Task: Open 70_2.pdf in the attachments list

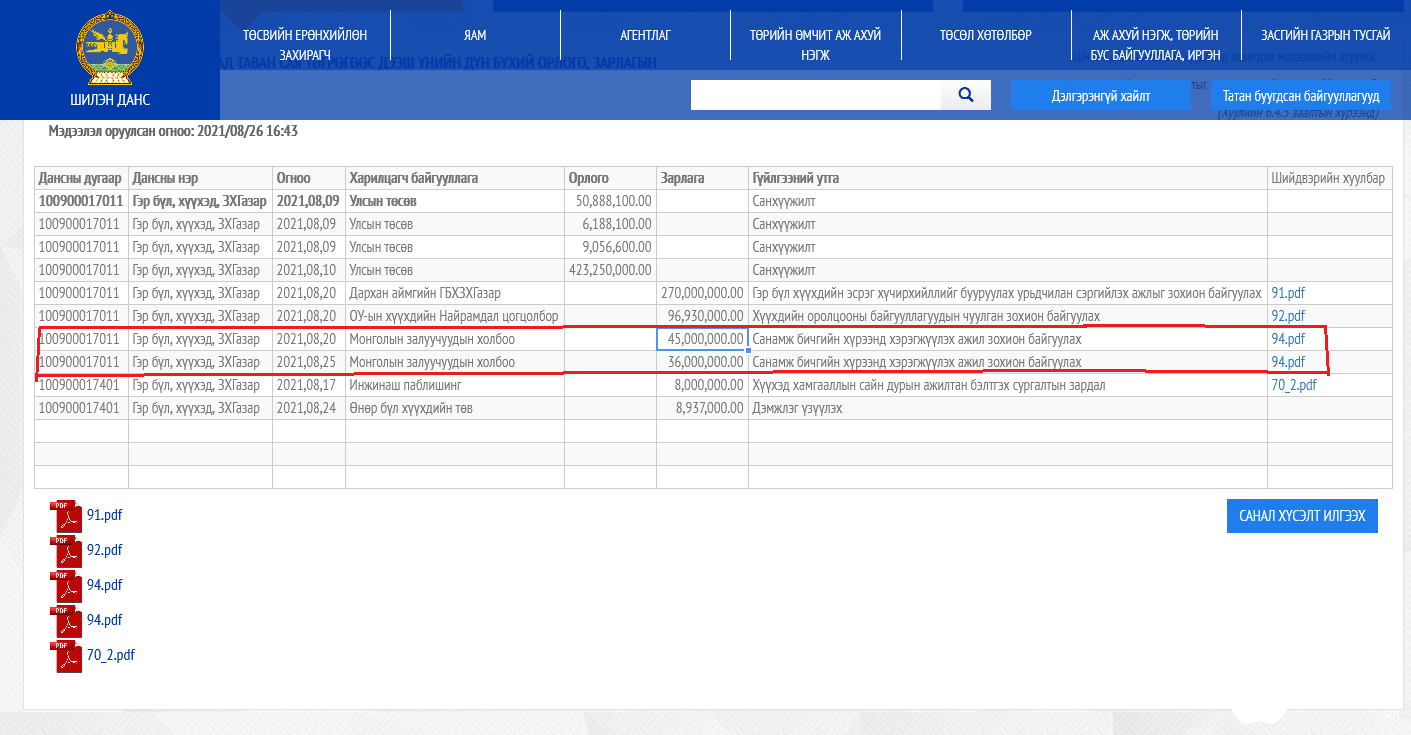Action: pyautogui.click(x=110, y=655)
